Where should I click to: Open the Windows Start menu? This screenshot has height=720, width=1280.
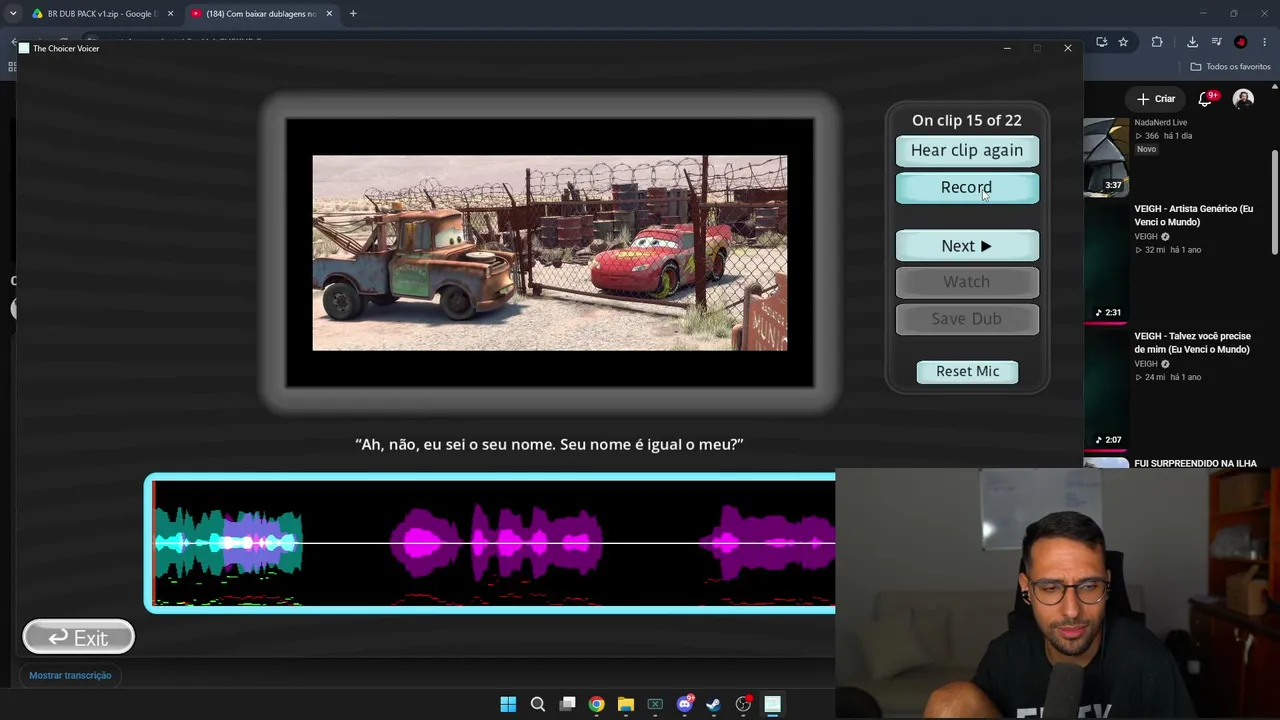[508, 704]
